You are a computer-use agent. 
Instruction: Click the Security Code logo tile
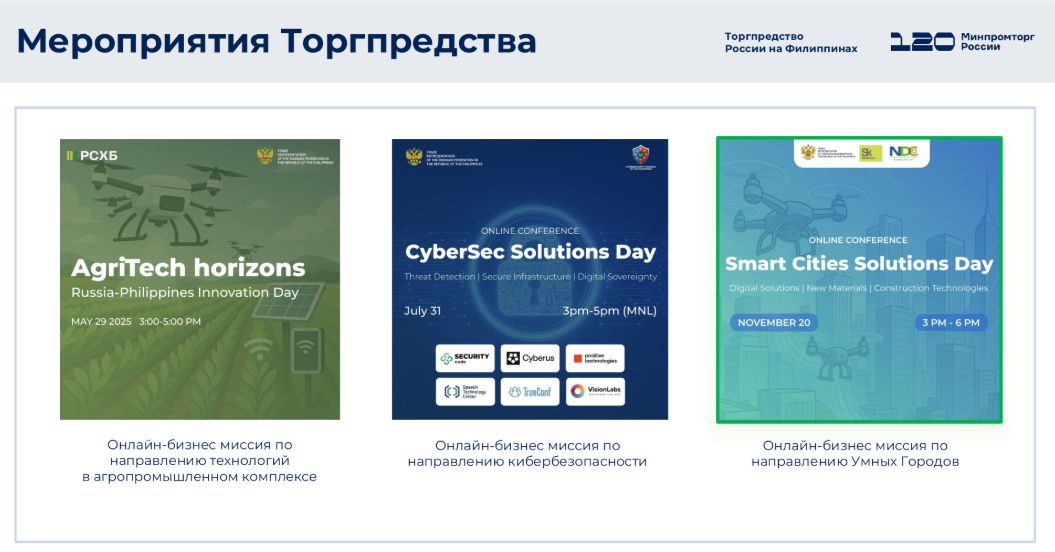pyautogui.click(x=465, y=358)
